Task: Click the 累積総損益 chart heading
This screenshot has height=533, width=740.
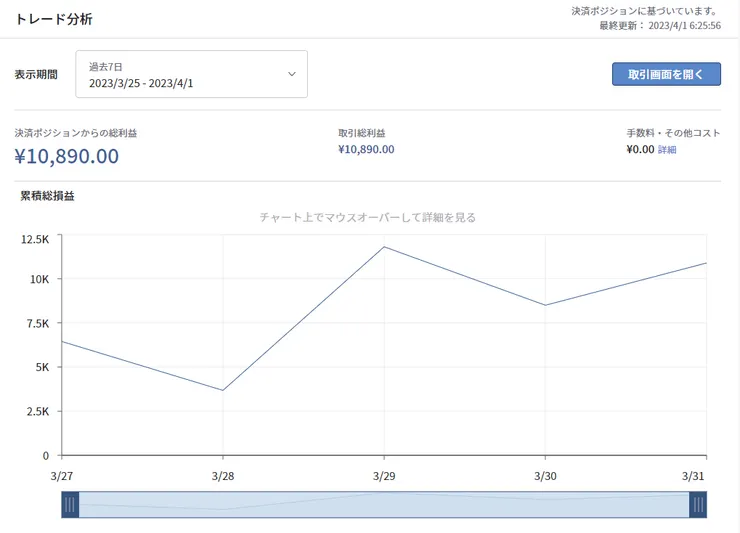Action: pyautogui.click(x=48, y=196)
